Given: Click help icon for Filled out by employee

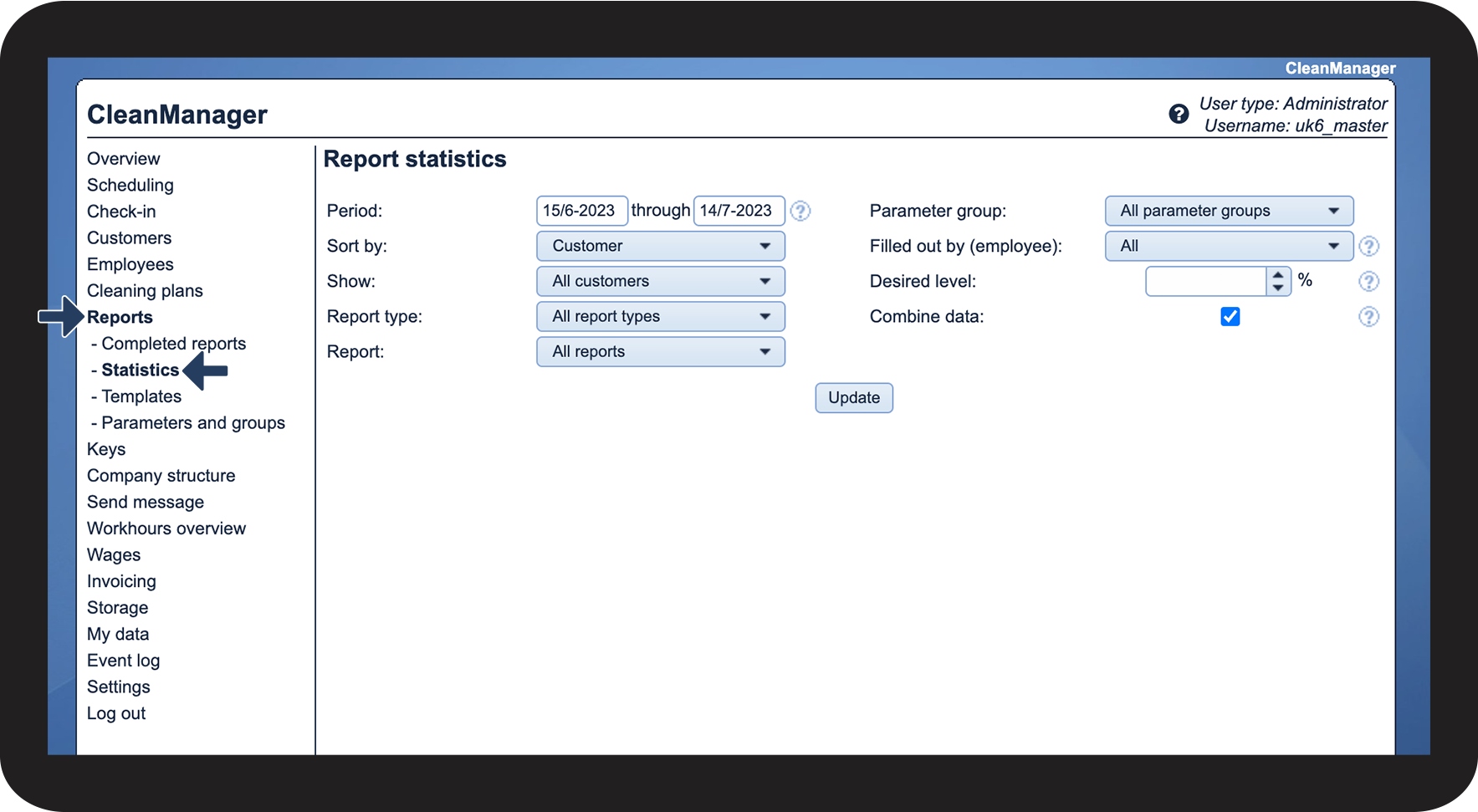Looking at the screenshot, I should [x=1368, y=246].
